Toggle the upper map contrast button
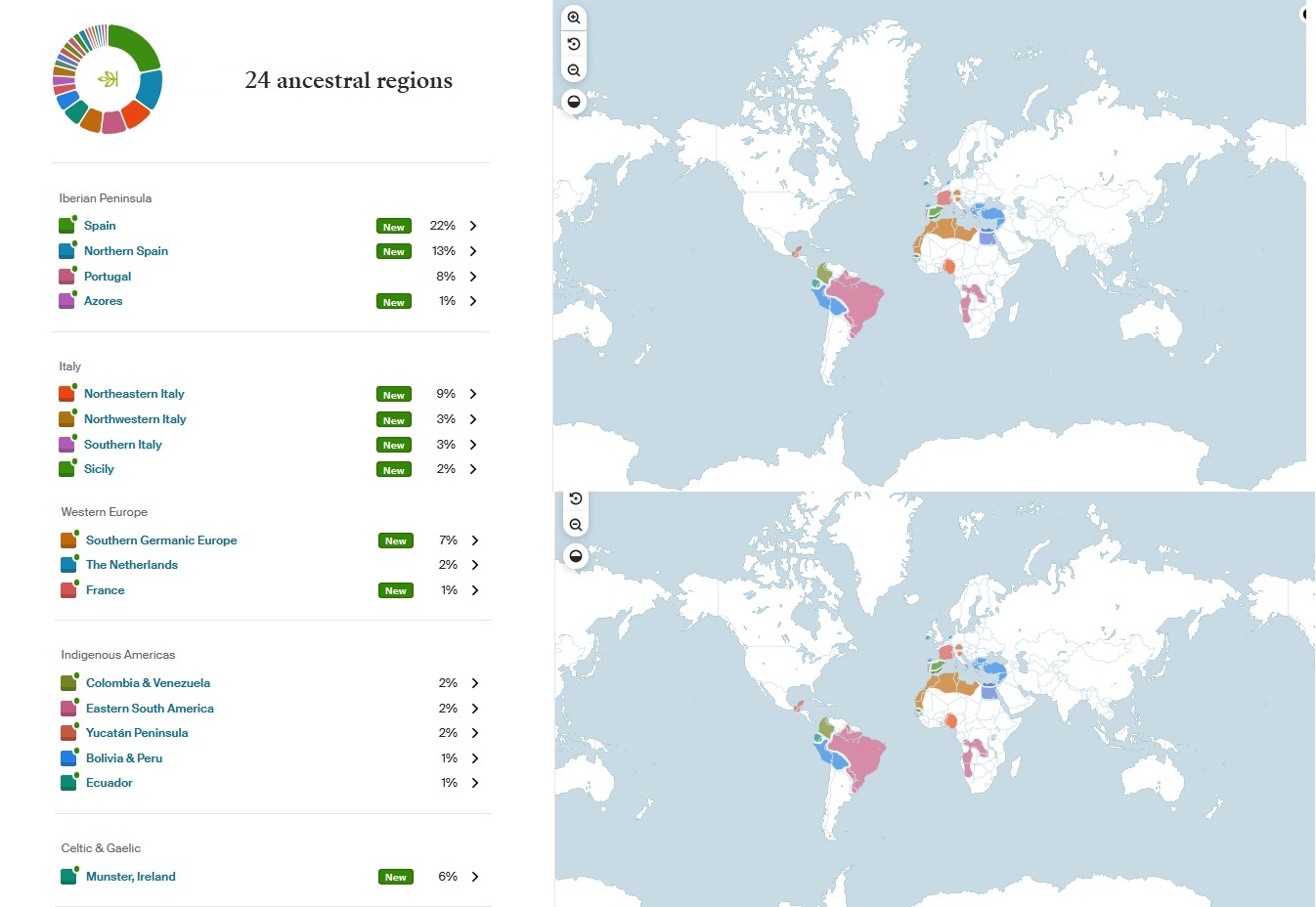The height and width of the screenshot is (907, 1316). tap(574, 102)
